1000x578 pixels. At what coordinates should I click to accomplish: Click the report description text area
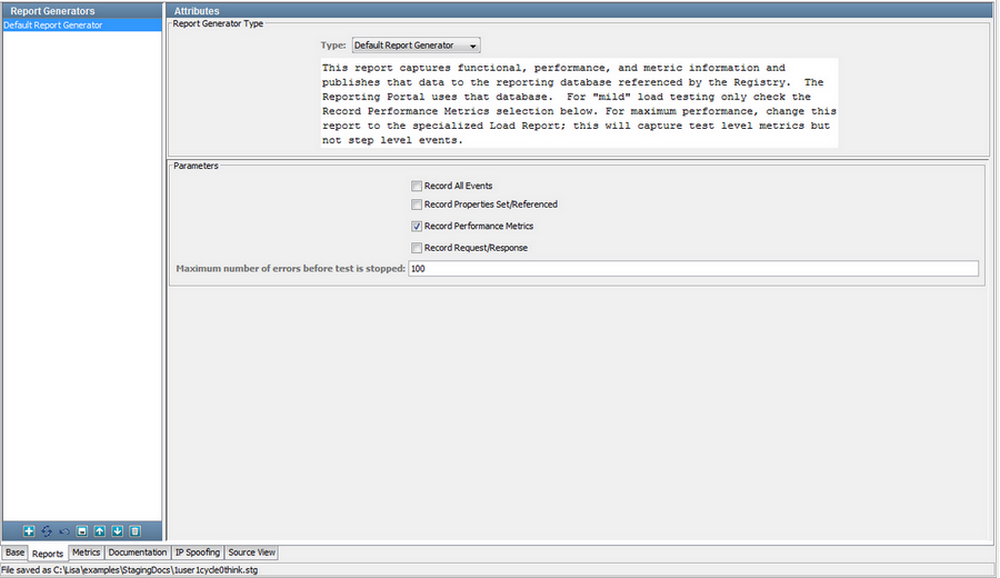pos(579,103)
